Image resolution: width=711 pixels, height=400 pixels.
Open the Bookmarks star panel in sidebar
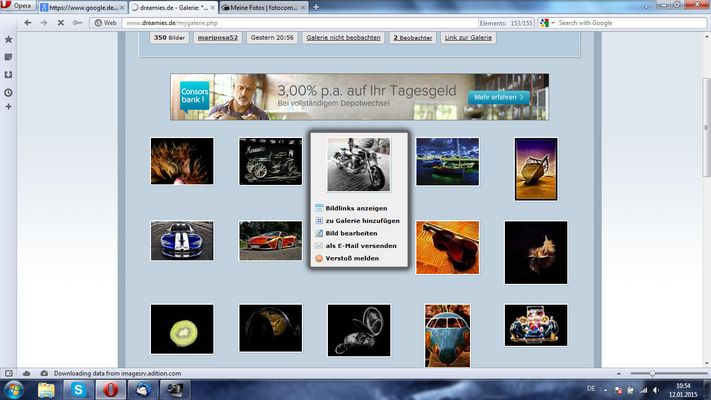tap(9, 40)
